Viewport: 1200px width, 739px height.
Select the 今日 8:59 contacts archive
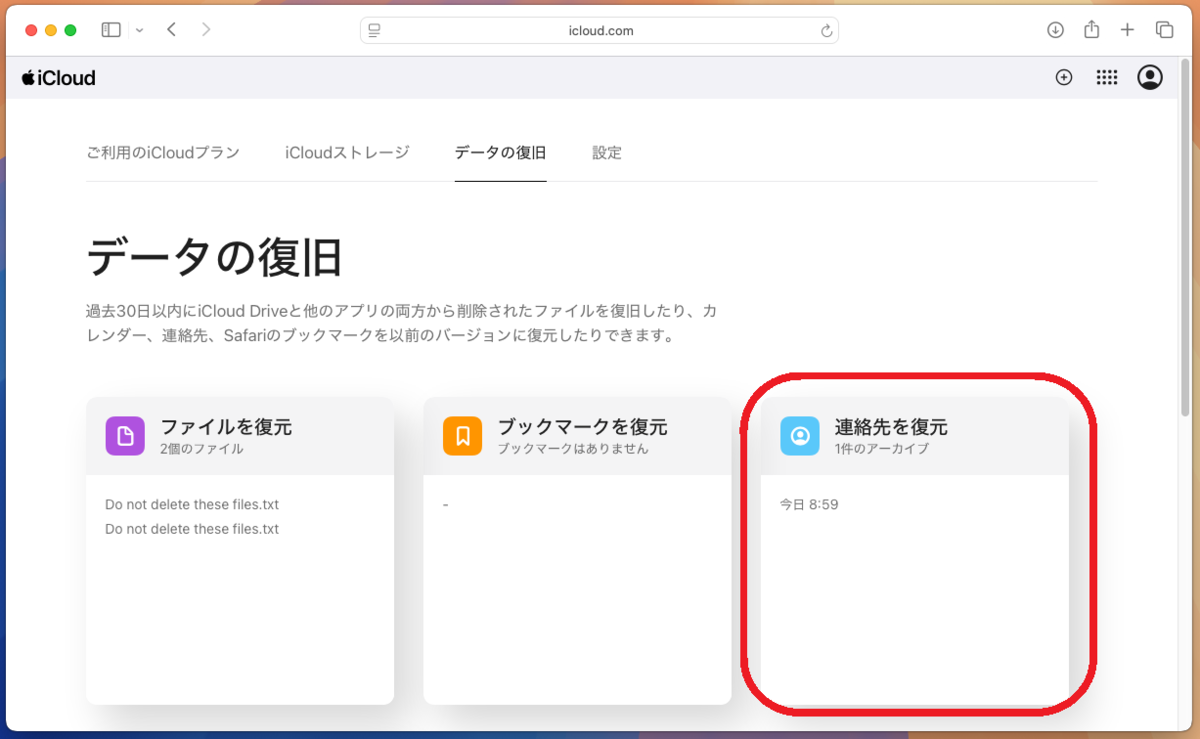coord(809,505)
